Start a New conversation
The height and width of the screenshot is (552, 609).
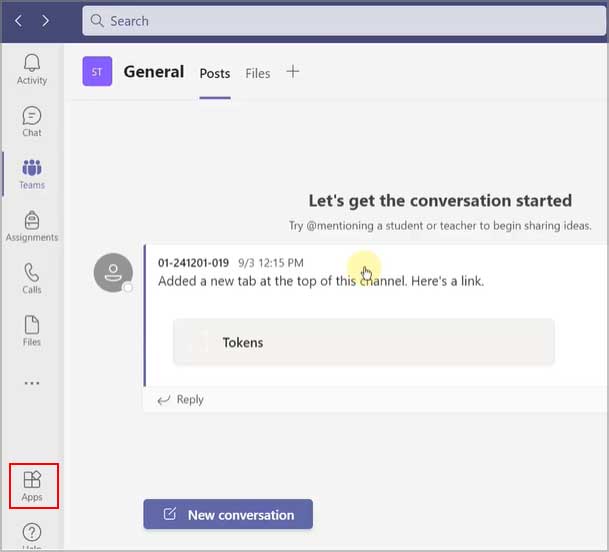(228, 515)
